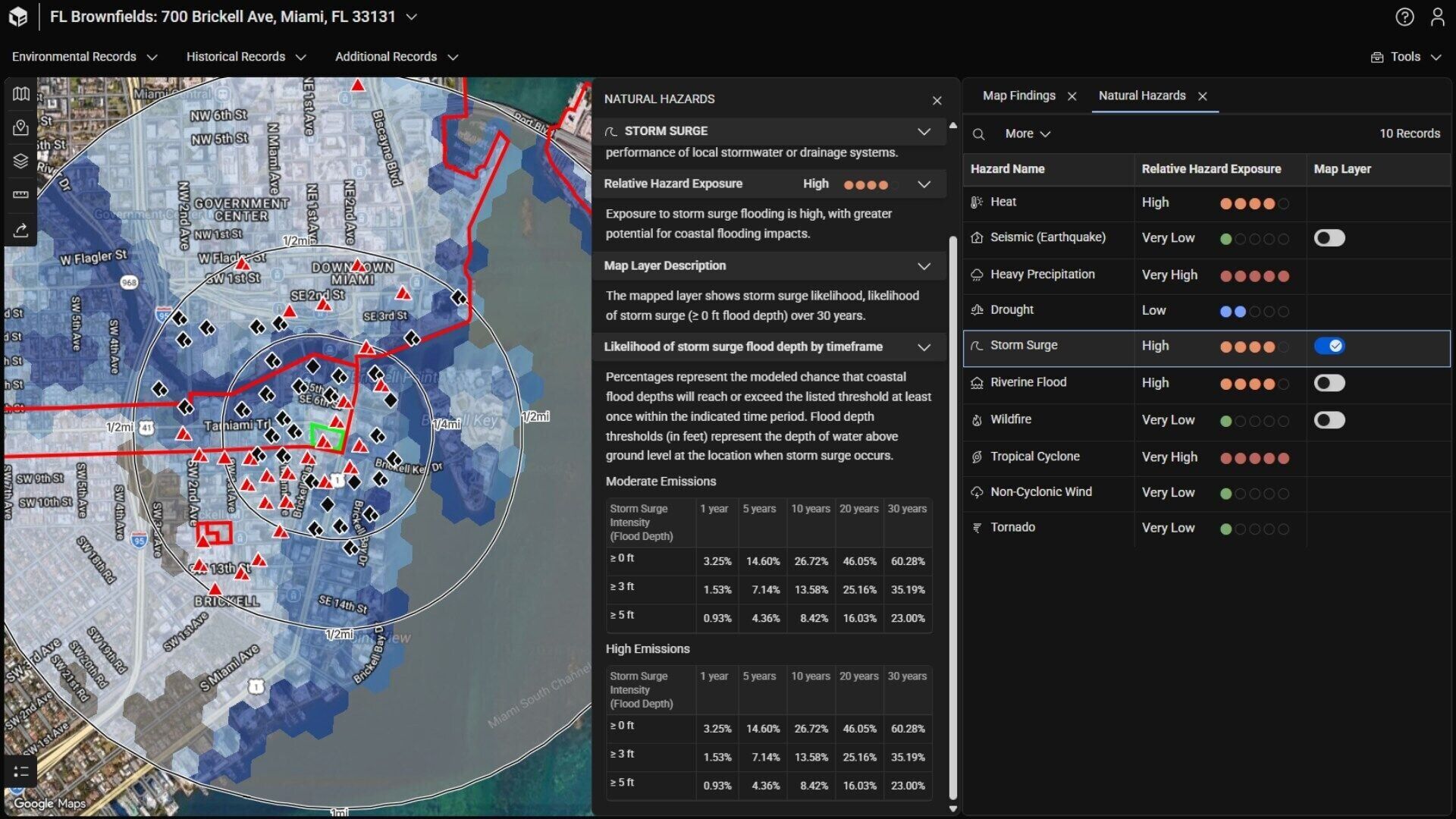Enable the Wildfire map layer toggle

click(1329, 420)
